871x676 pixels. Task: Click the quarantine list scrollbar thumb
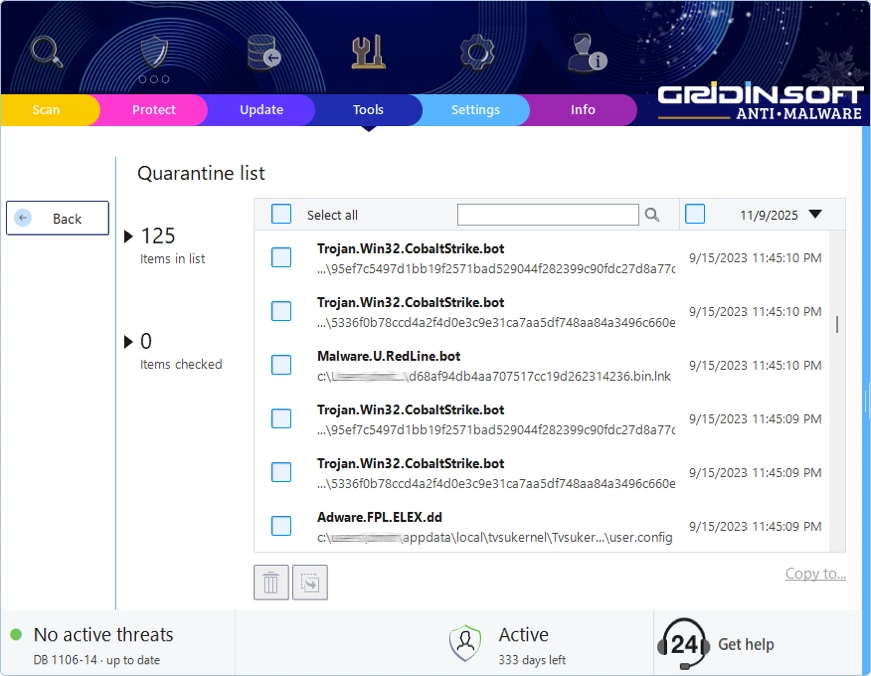837,324
